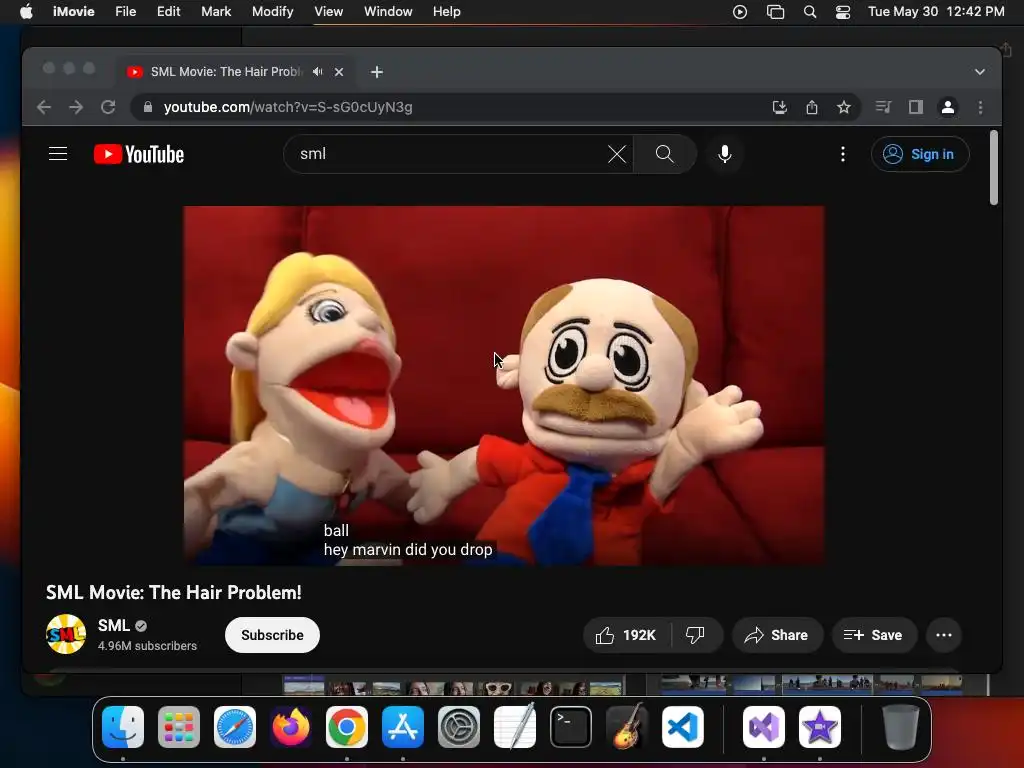
Task: Go forward in browser history
Action: (76, 107)
